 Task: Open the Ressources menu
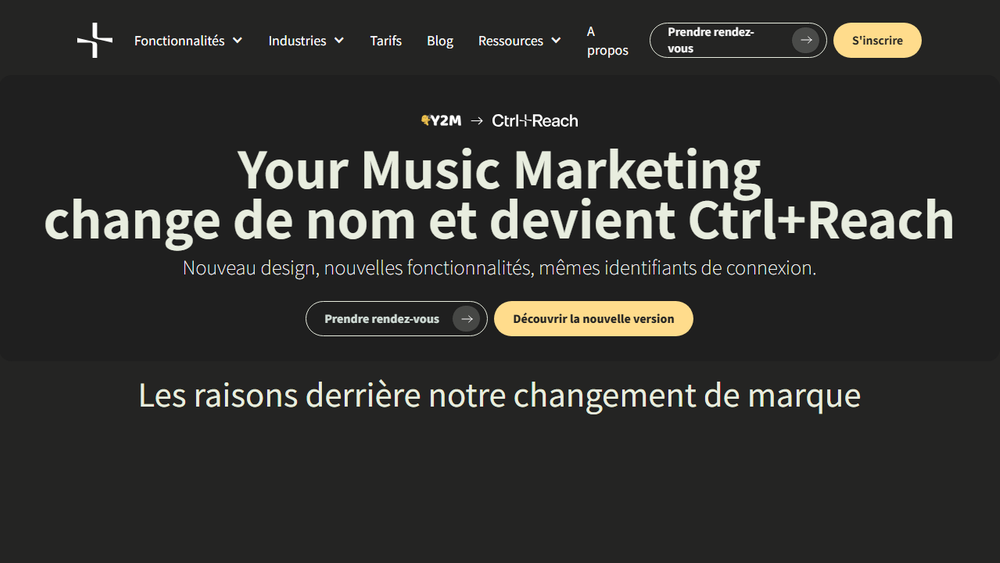coord(511,40)
